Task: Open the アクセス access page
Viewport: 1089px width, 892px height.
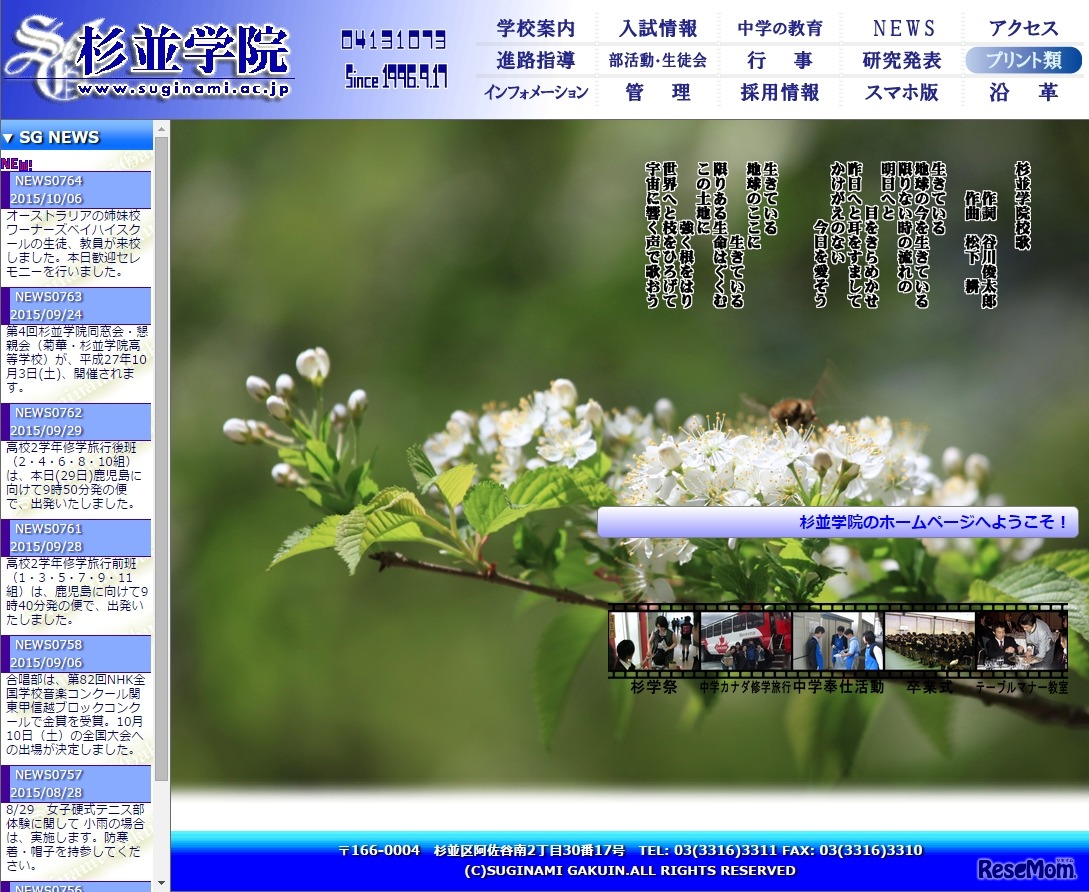Action: click(x=1023, y=29)
